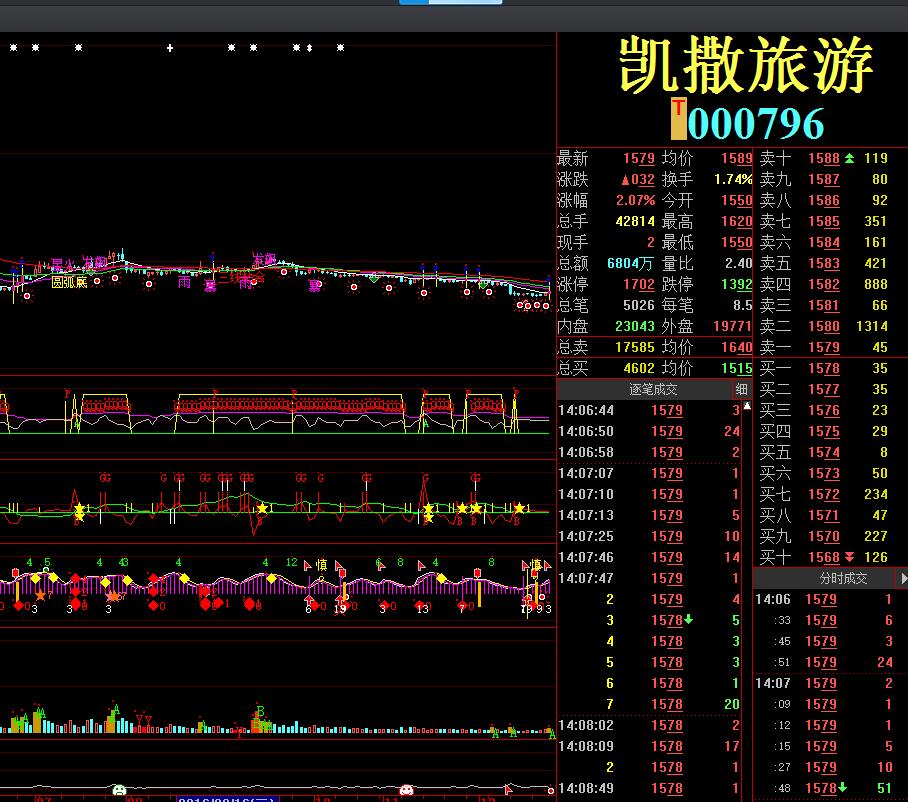Click the 今开 value 1550
908x802 pixels.
click(737, 200)
